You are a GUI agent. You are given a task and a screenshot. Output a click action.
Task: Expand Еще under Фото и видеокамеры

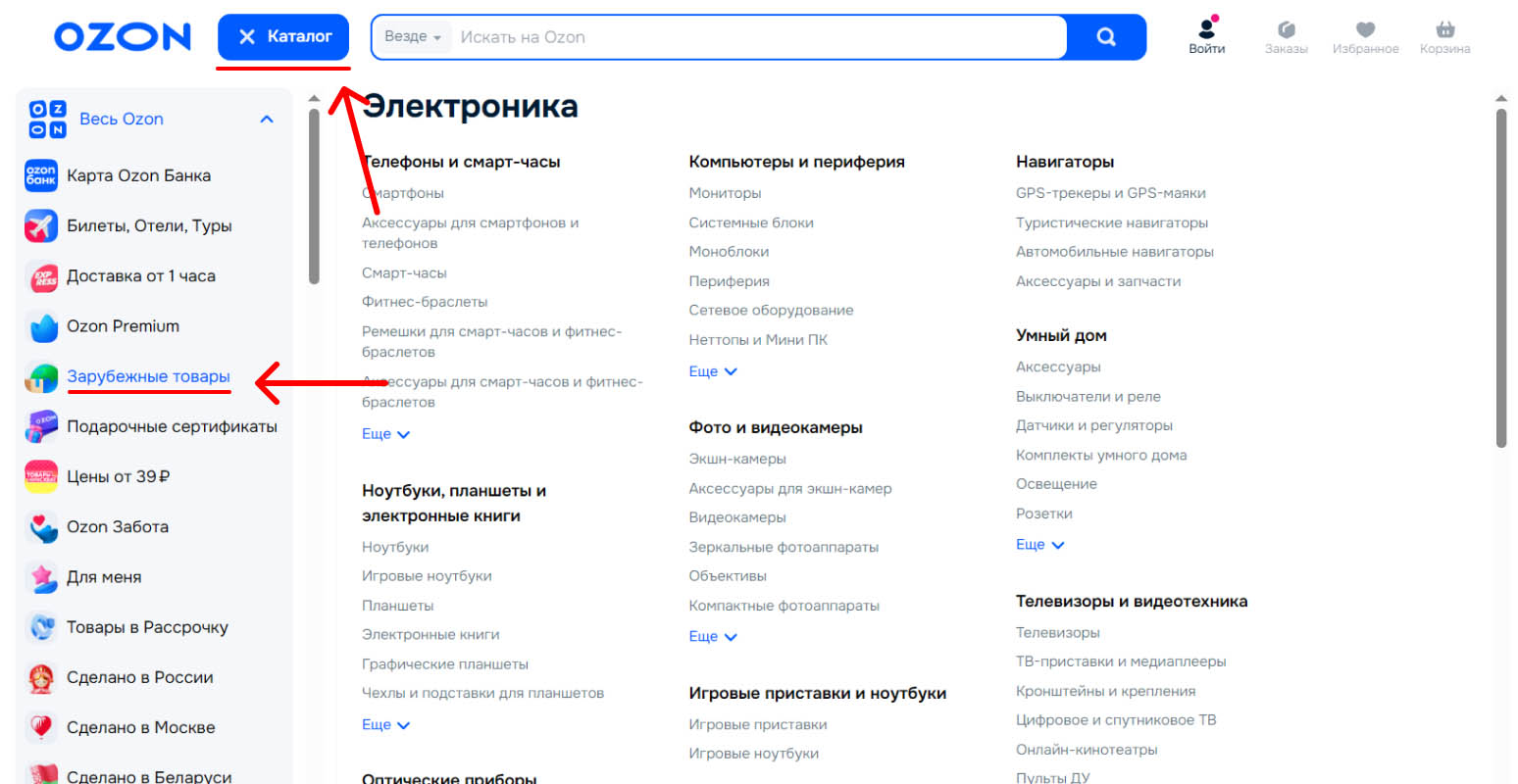tap(712, 637)
